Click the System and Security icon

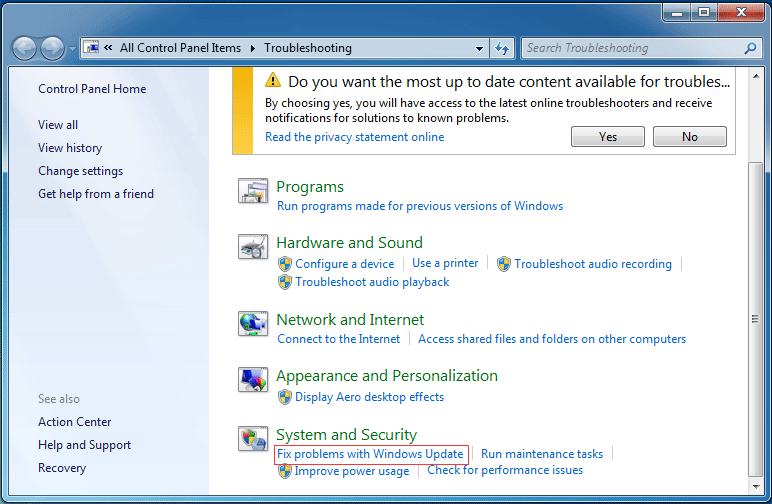click(253, 439)
